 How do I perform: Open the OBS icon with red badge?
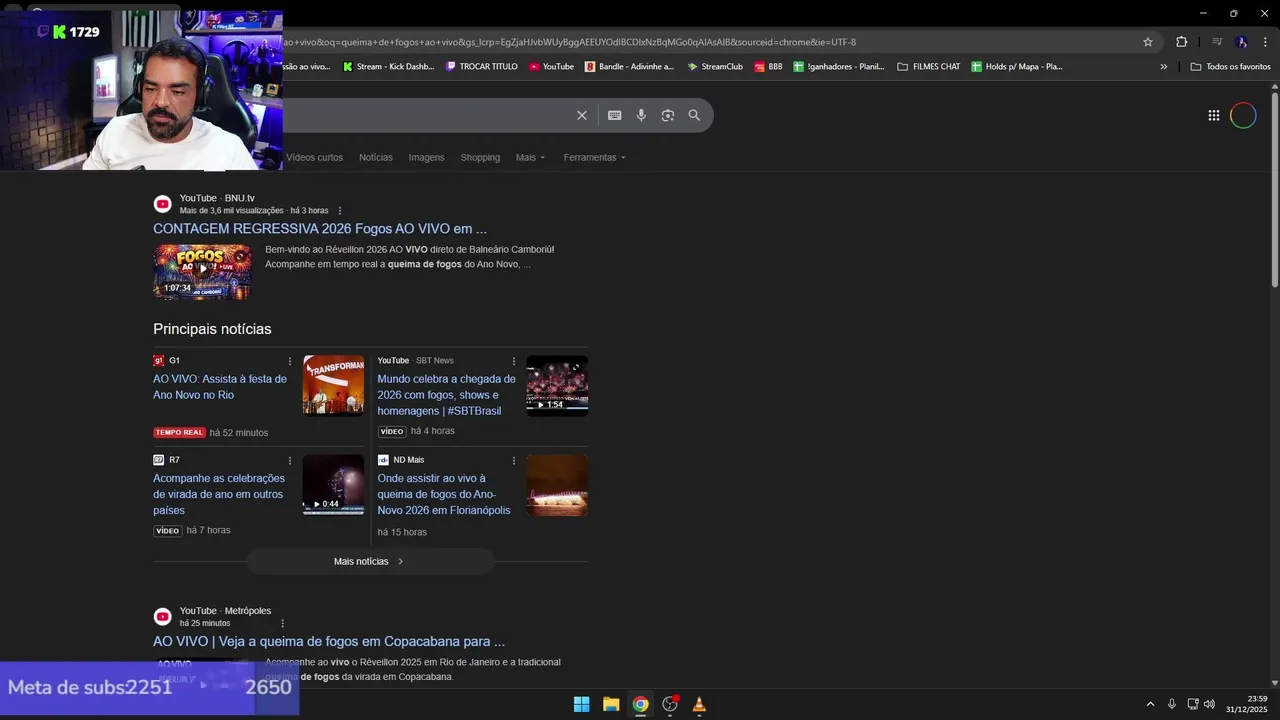tap(670, 704)
